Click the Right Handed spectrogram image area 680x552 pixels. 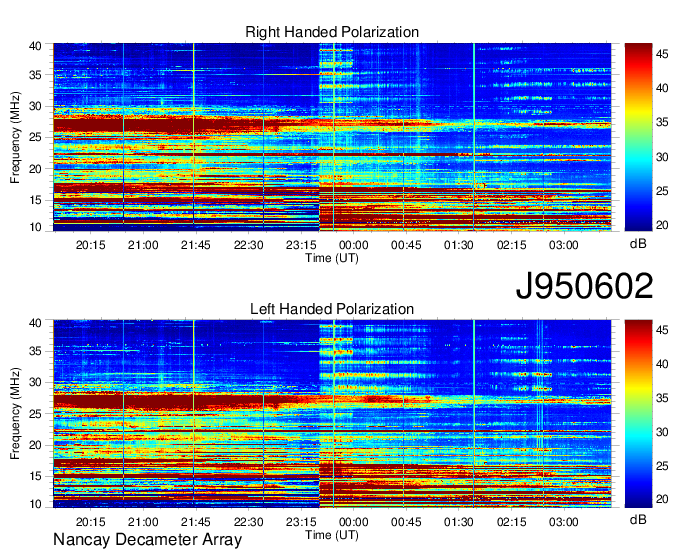click(332, 137)
